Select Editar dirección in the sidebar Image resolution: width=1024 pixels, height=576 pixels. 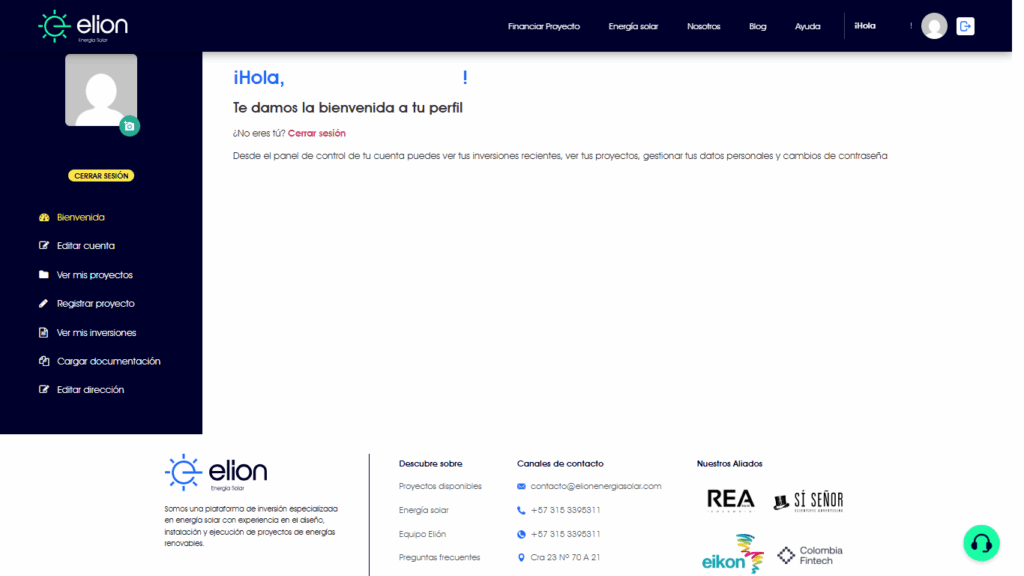(x=88, y=389)
